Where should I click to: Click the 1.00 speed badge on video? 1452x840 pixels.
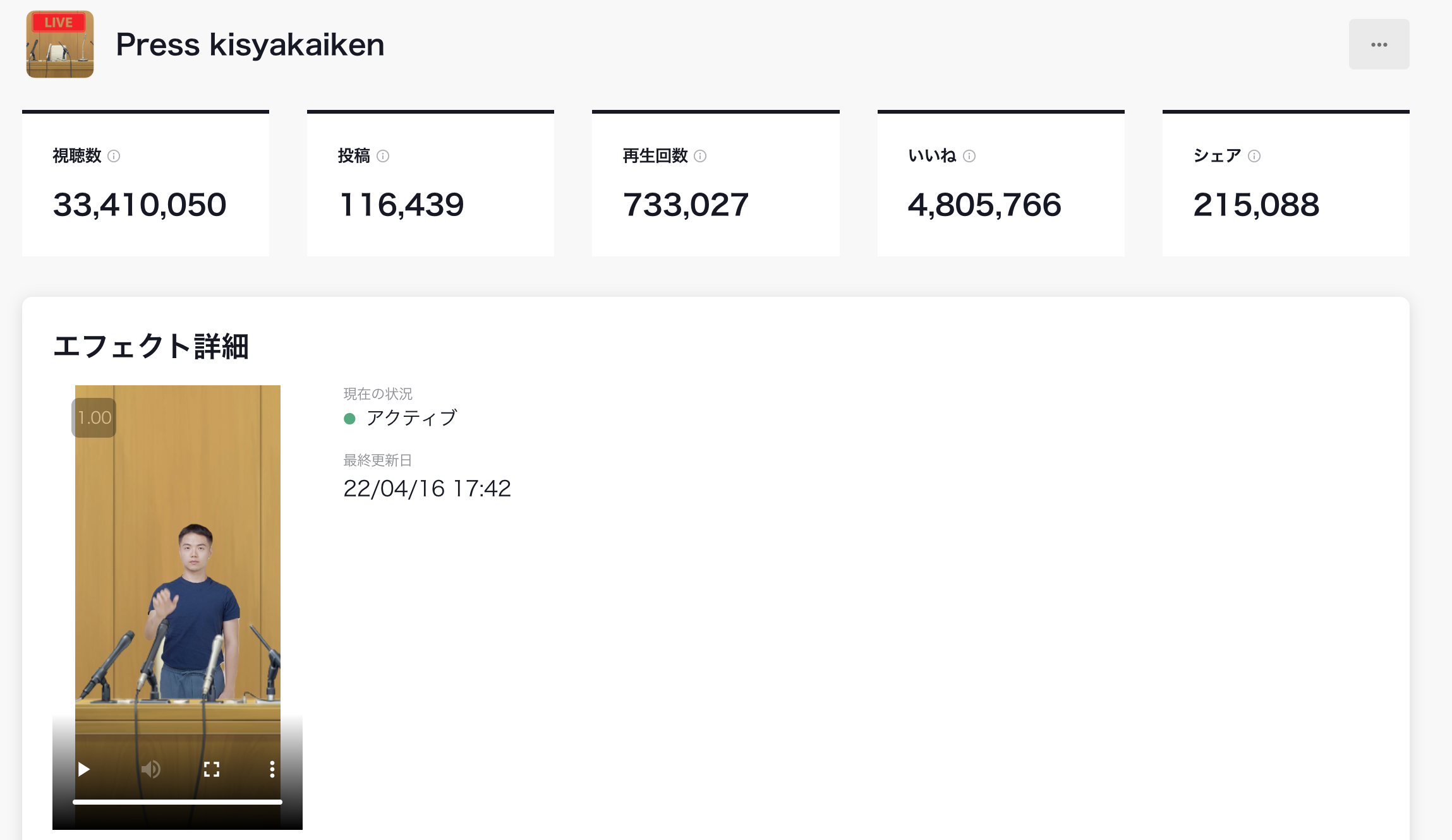tap(94, 417)
